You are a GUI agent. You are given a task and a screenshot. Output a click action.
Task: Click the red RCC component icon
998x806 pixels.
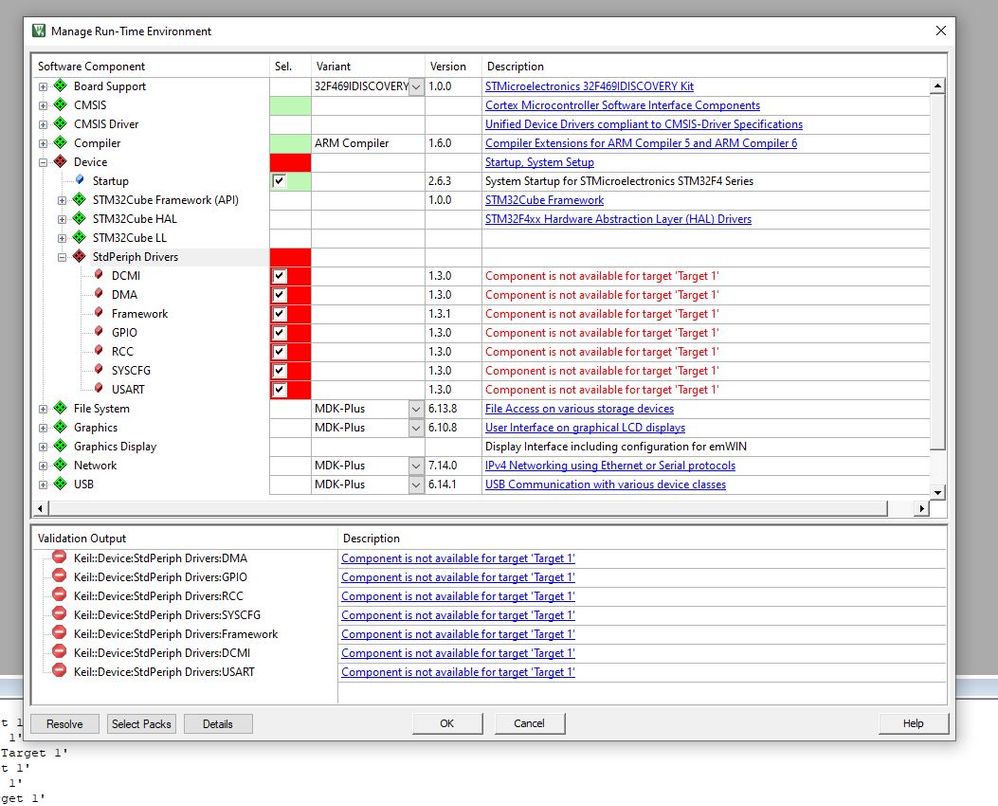pos(99,351)
